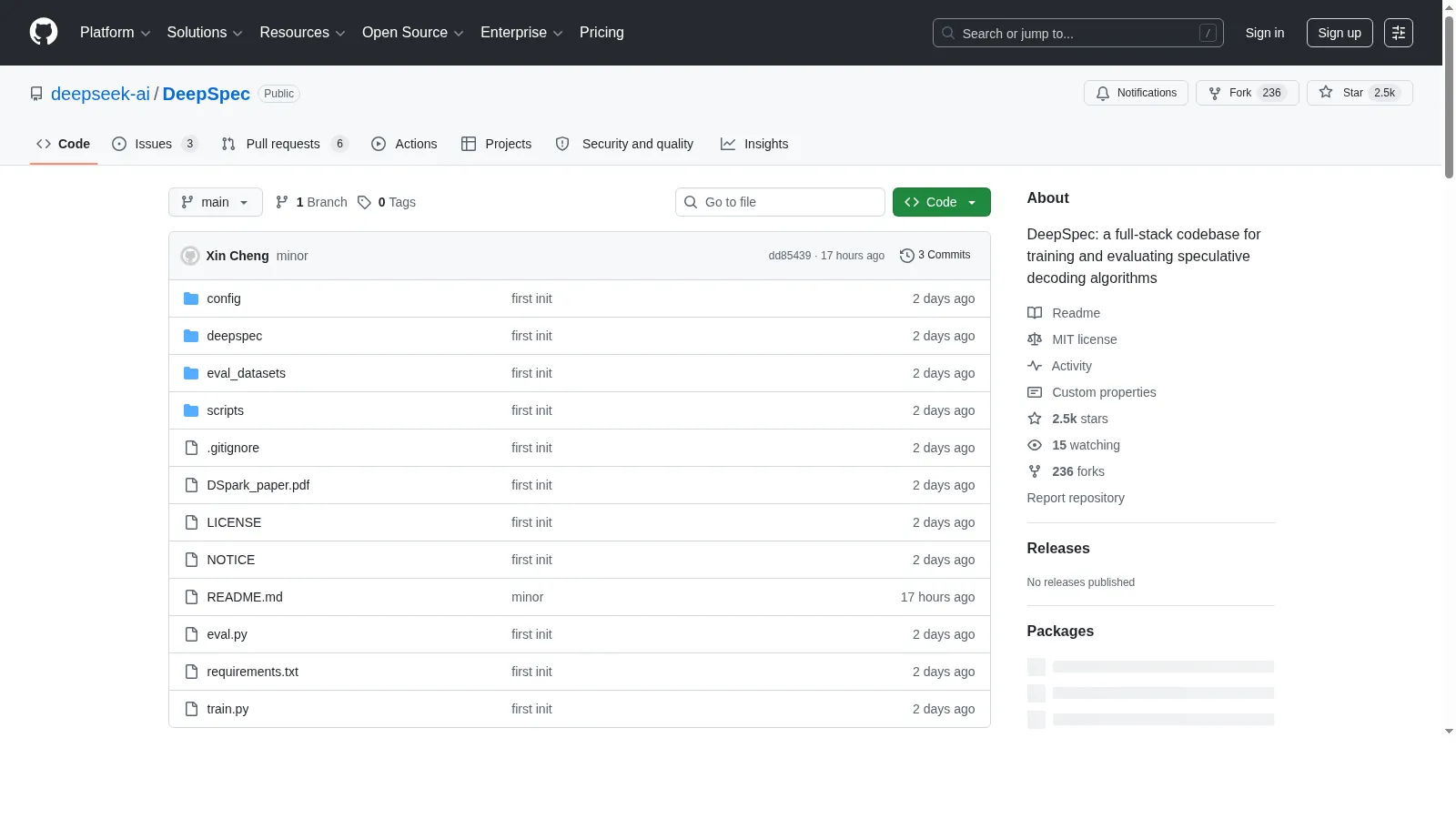Click the LICENSE file icon

(191, 522)
